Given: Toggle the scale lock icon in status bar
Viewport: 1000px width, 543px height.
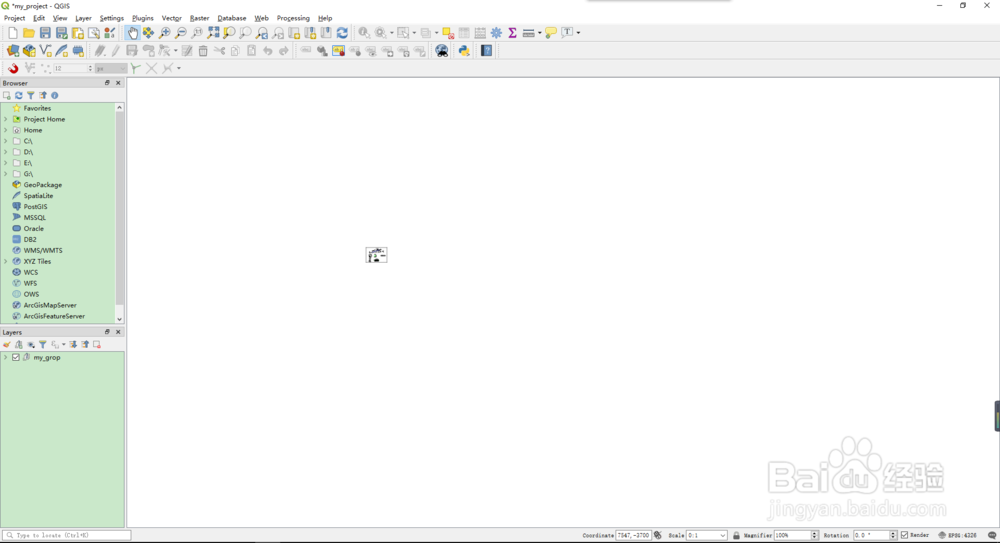Looking at the screenshot, I should (x=736, y=535).
